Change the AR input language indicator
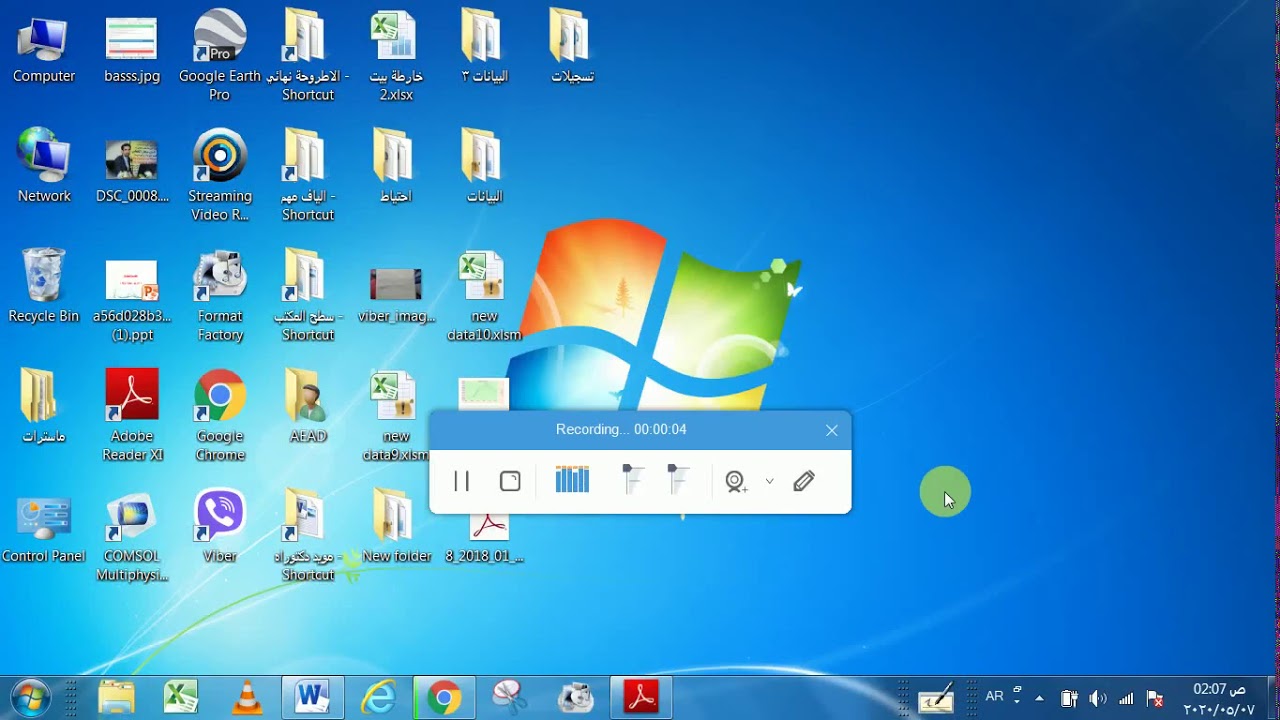 click(994, 697)
